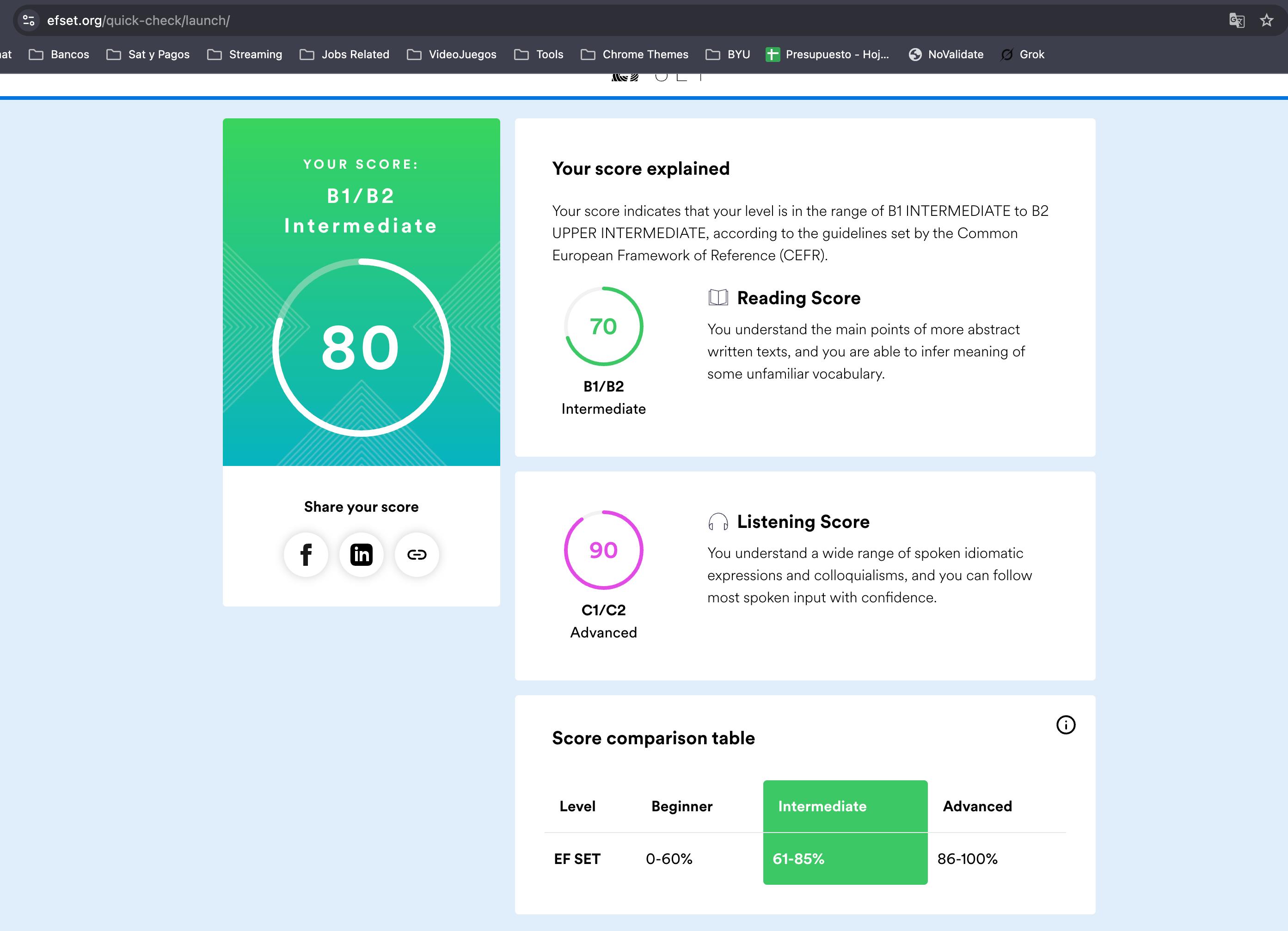Open the VideoJuegos bookmark folder
The height and width of the screenshot is (931, 1288).
point(452,55)
